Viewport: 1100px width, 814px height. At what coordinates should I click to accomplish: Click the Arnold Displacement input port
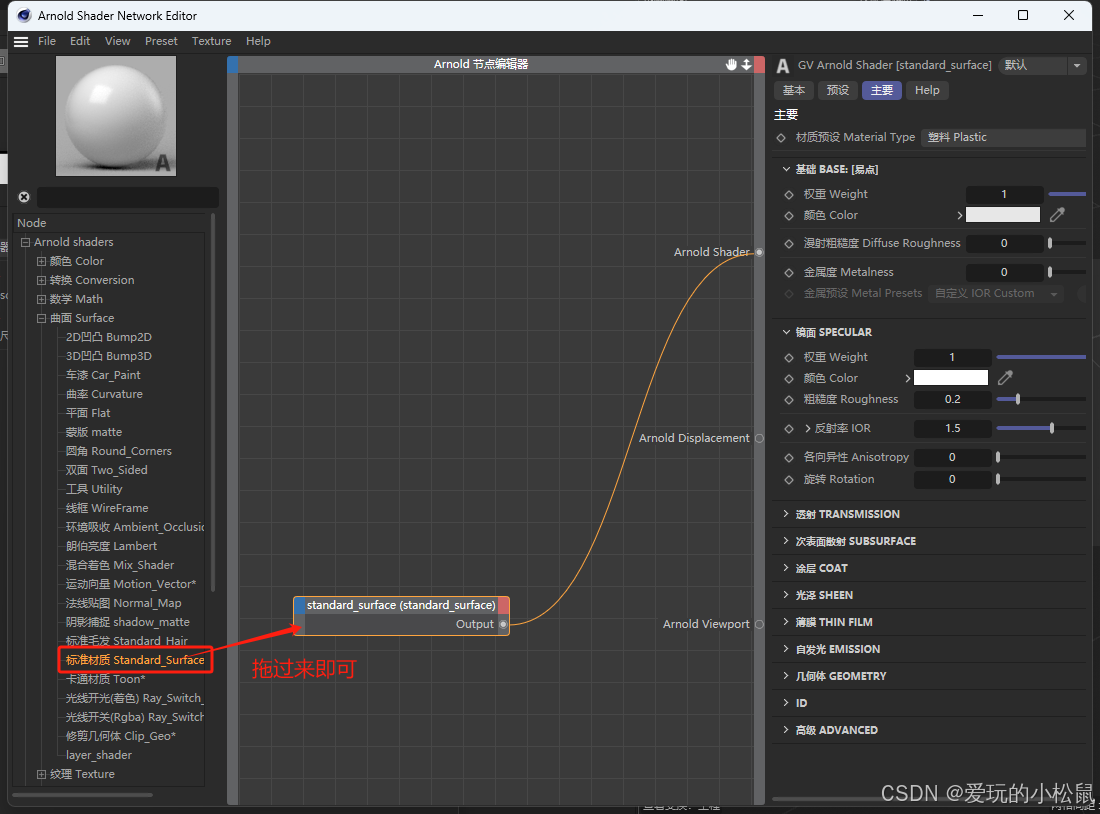pyautogui.click(x=759, y=438)
